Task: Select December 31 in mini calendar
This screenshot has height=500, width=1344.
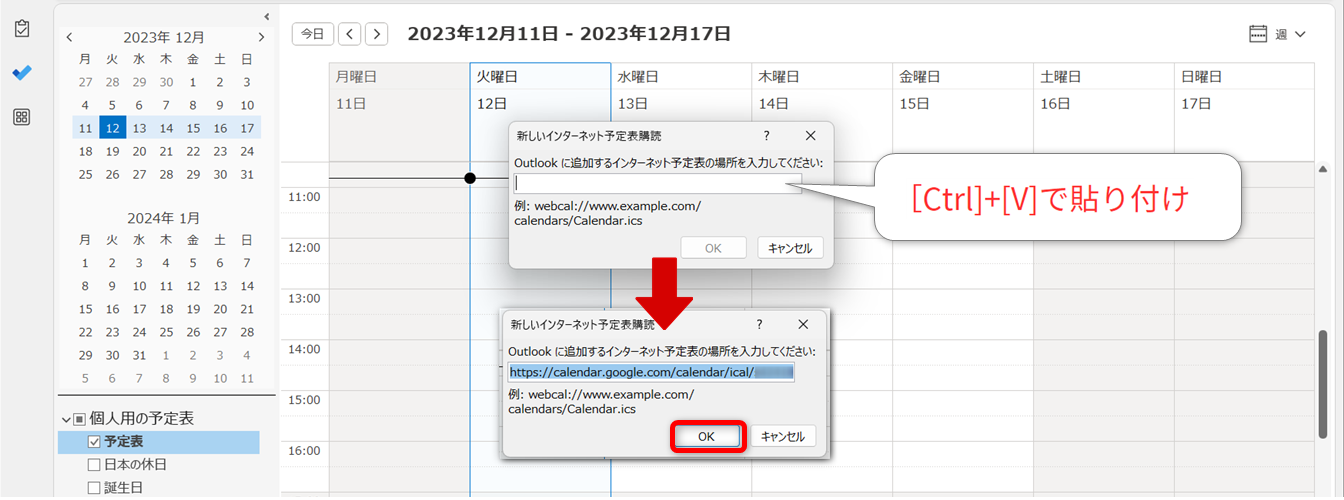Action: coord(247,174)
